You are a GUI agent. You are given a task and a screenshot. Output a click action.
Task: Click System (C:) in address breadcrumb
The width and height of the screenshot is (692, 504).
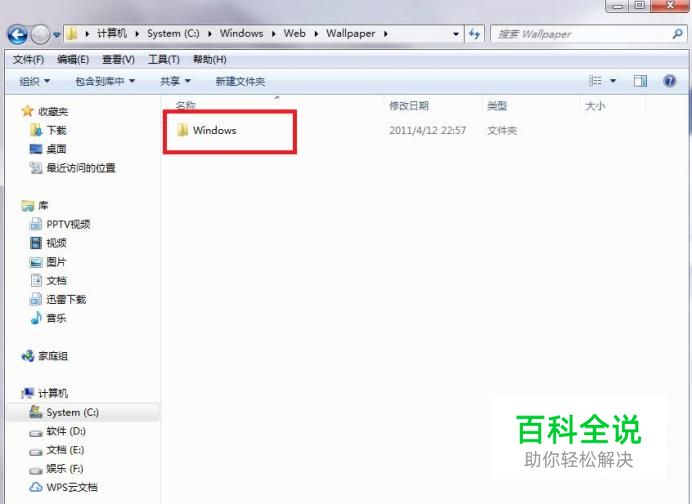pyautogui.click(x=173, y=34)
